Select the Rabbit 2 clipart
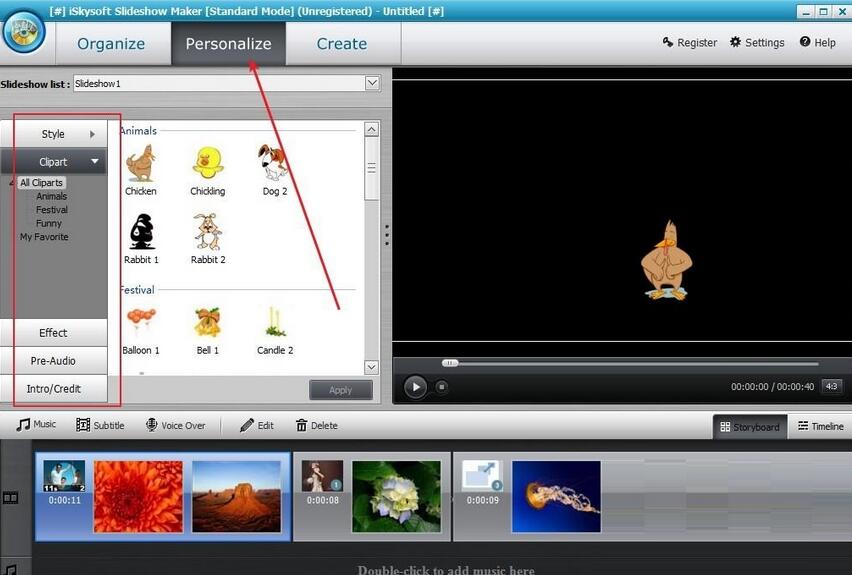The height and width of the screenshot is (575, 852). click(208, 239)
